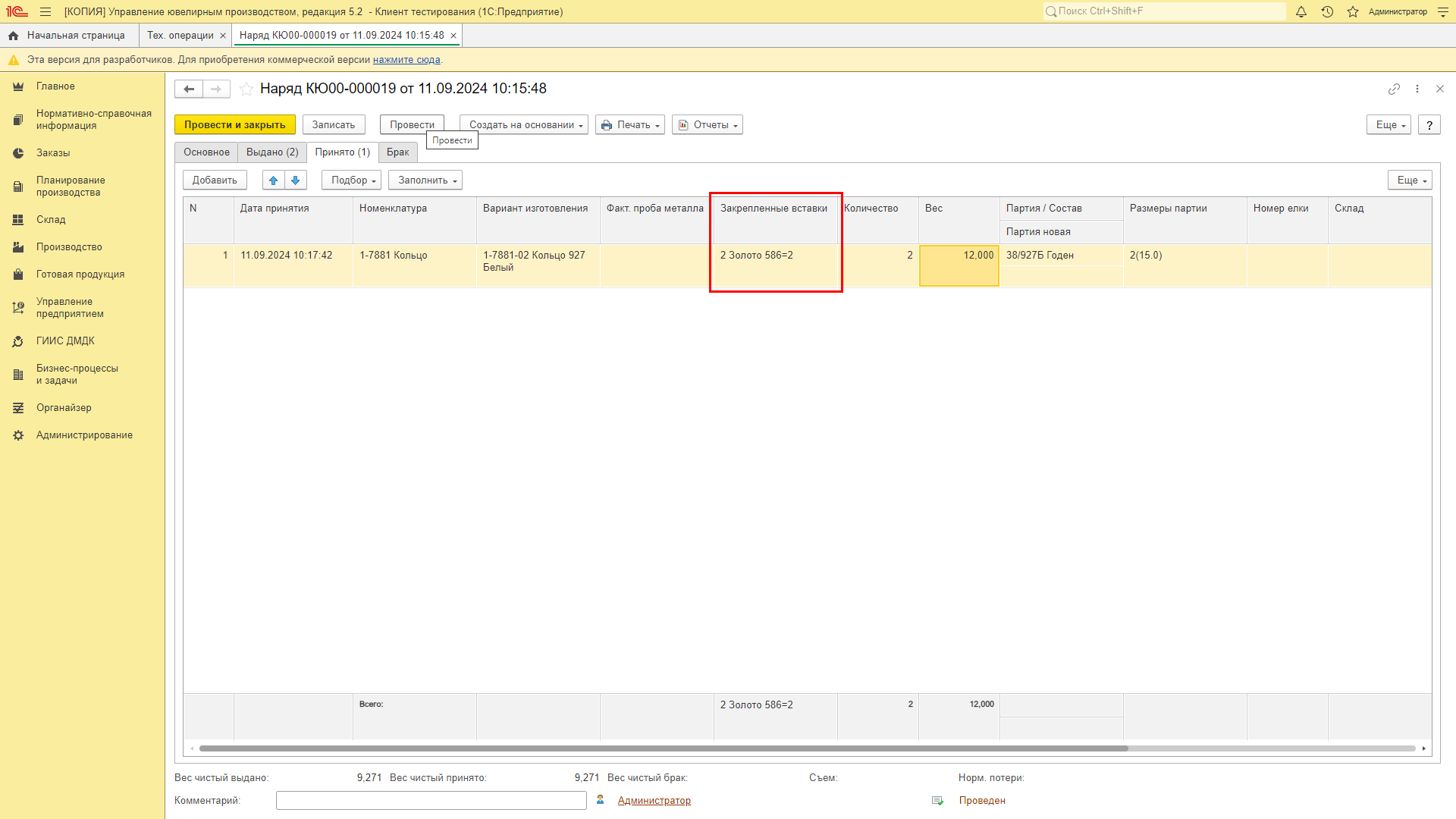Move the row up with the blue up arrow
Viewport: 1456px width, 819px height.
[x=274, y=180]
